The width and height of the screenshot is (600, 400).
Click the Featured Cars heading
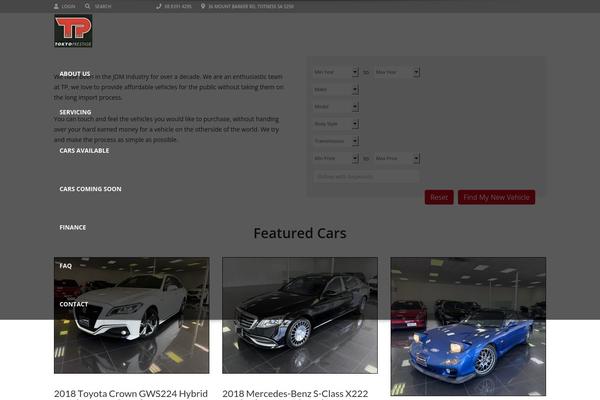pyautogui.click(x=300, y=233)
